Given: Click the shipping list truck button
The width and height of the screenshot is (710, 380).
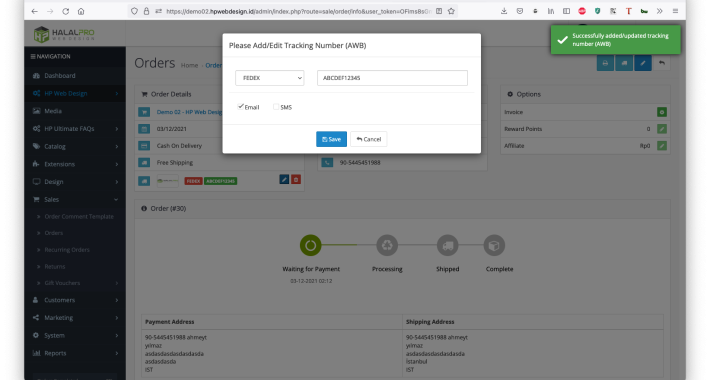Looking at the screenshot, I should pyautogui.click(x=624, y=63).
